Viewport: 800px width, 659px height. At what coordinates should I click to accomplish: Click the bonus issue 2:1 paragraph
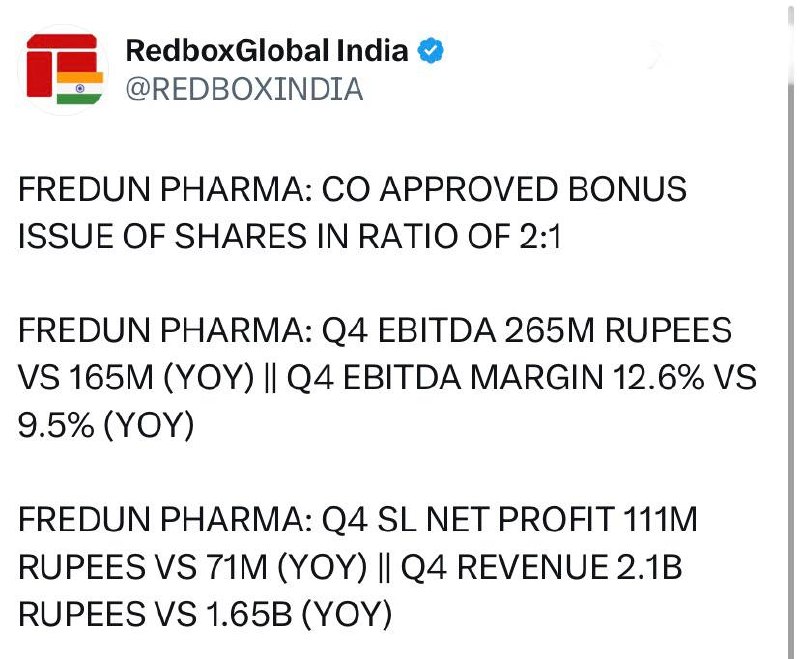point(352,213)
